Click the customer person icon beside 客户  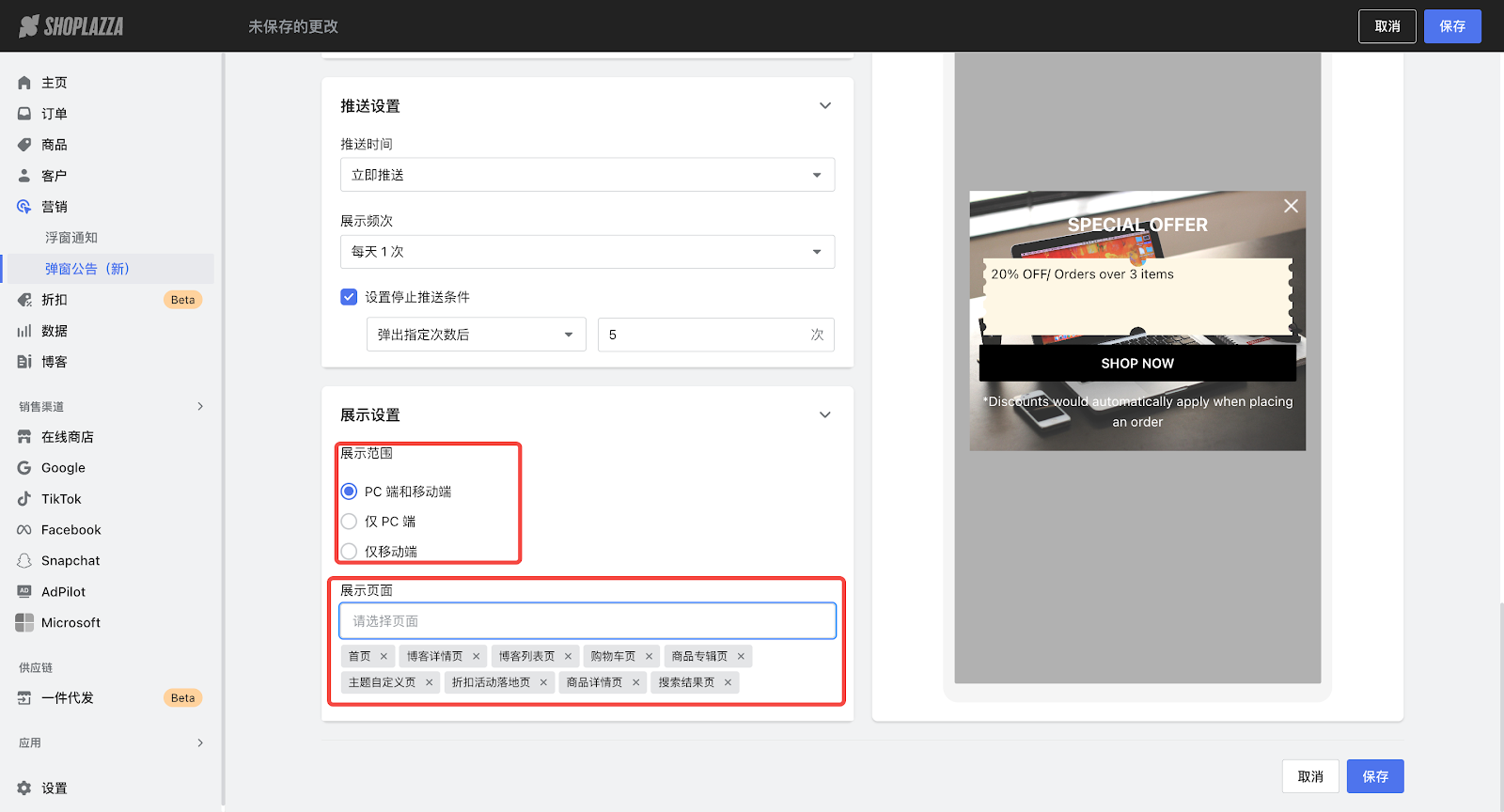tap(24, 176)
